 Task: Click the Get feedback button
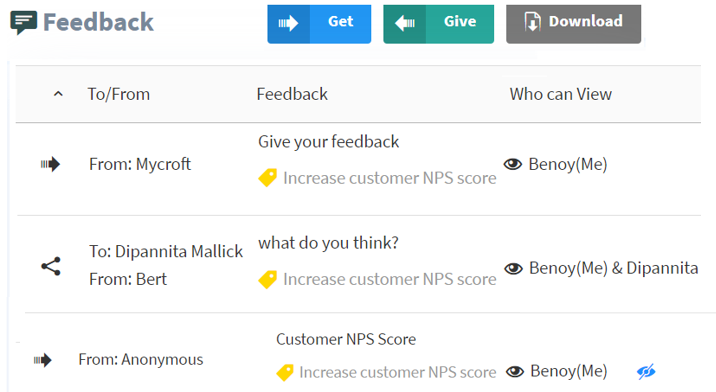[x=319, y=24]
